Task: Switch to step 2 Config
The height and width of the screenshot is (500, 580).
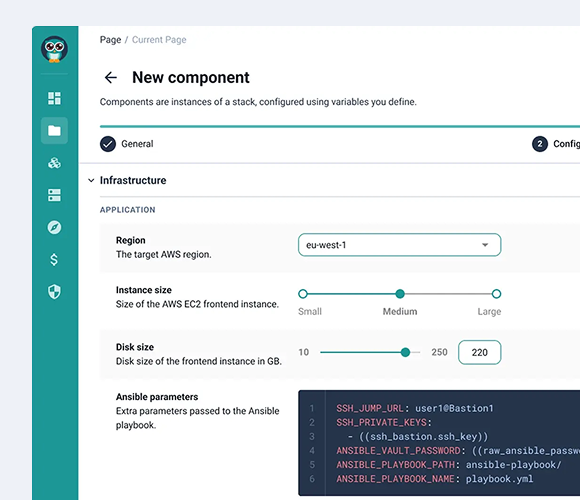Action: pos(556,144)
